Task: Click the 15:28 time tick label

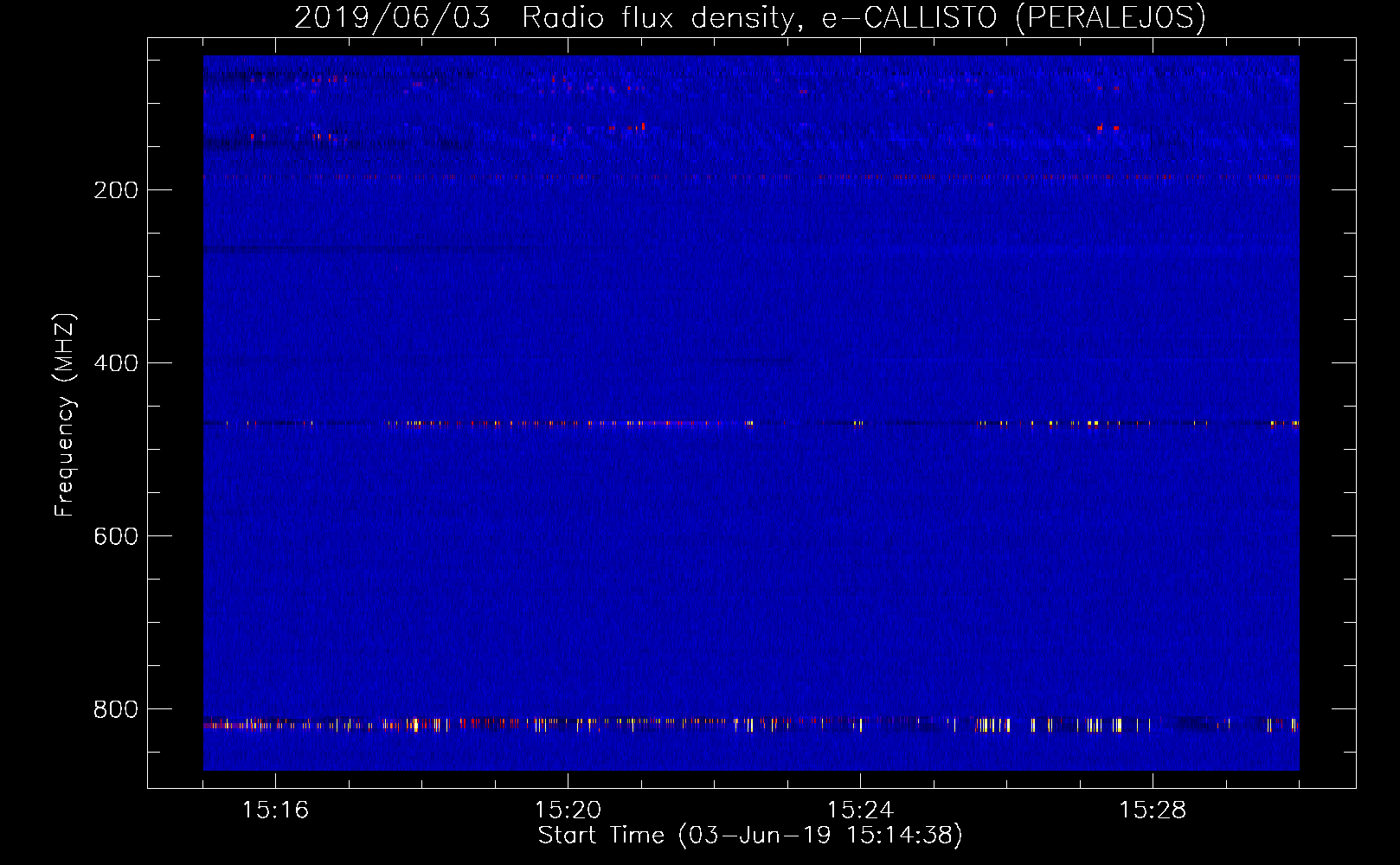Action: click(1153, 811)
